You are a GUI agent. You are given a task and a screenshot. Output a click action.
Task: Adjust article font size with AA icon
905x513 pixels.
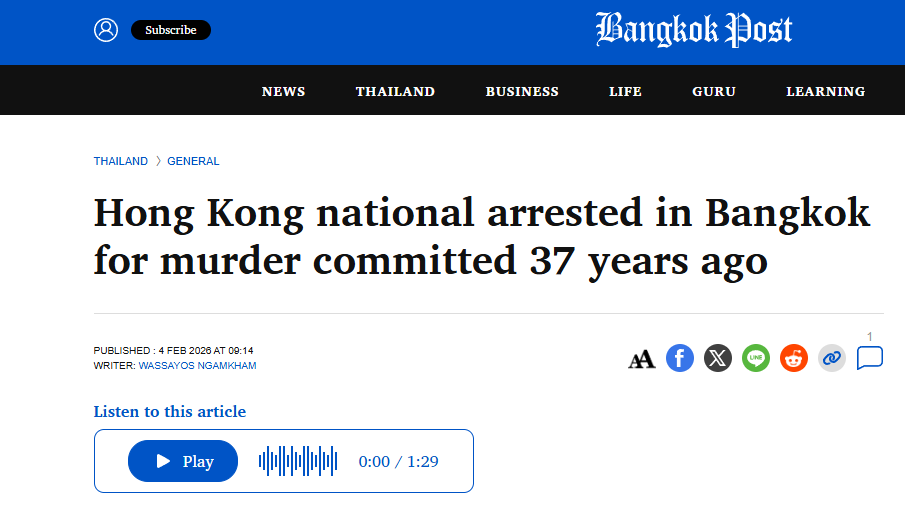[x=641, y=359]
